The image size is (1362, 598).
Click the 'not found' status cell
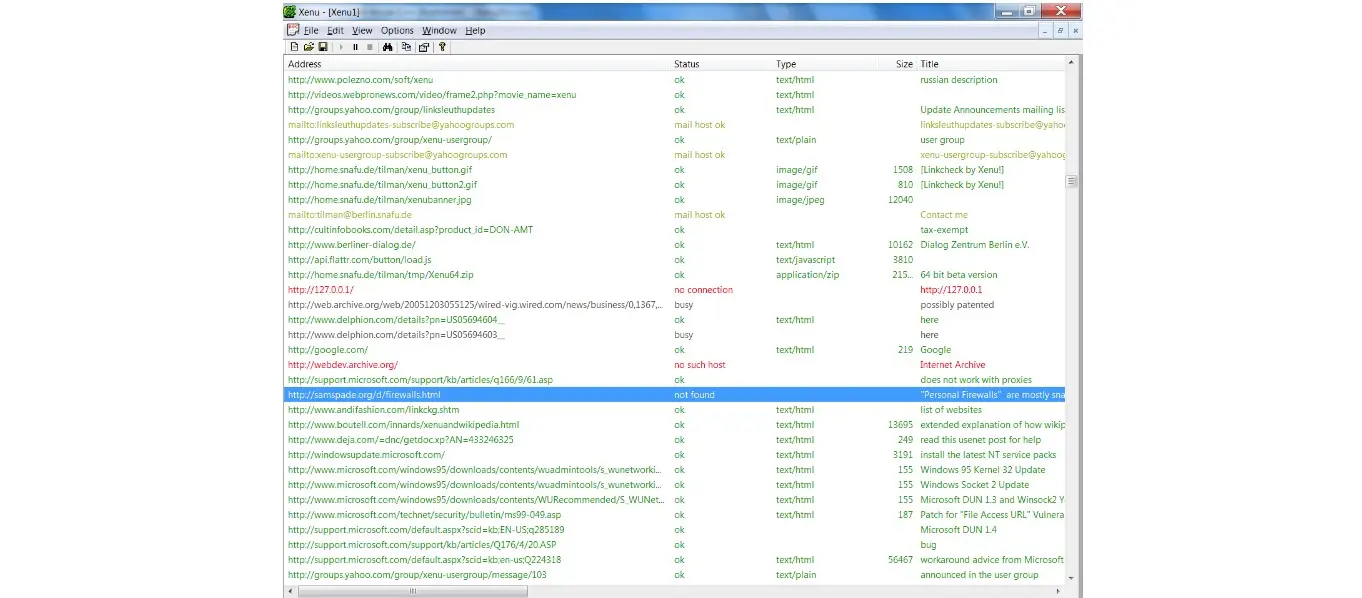pyautogui.click(x=695, y=395)
